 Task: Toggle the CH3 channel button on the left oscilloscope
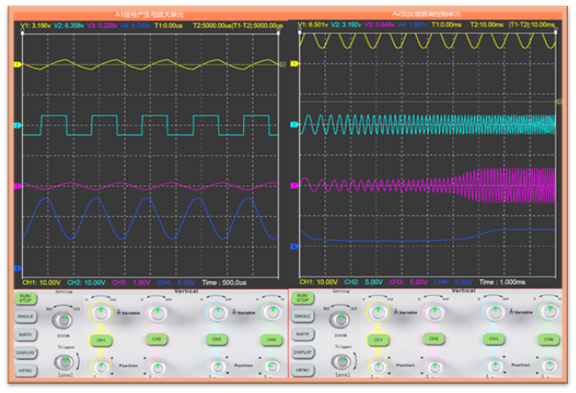click(216, 339)
